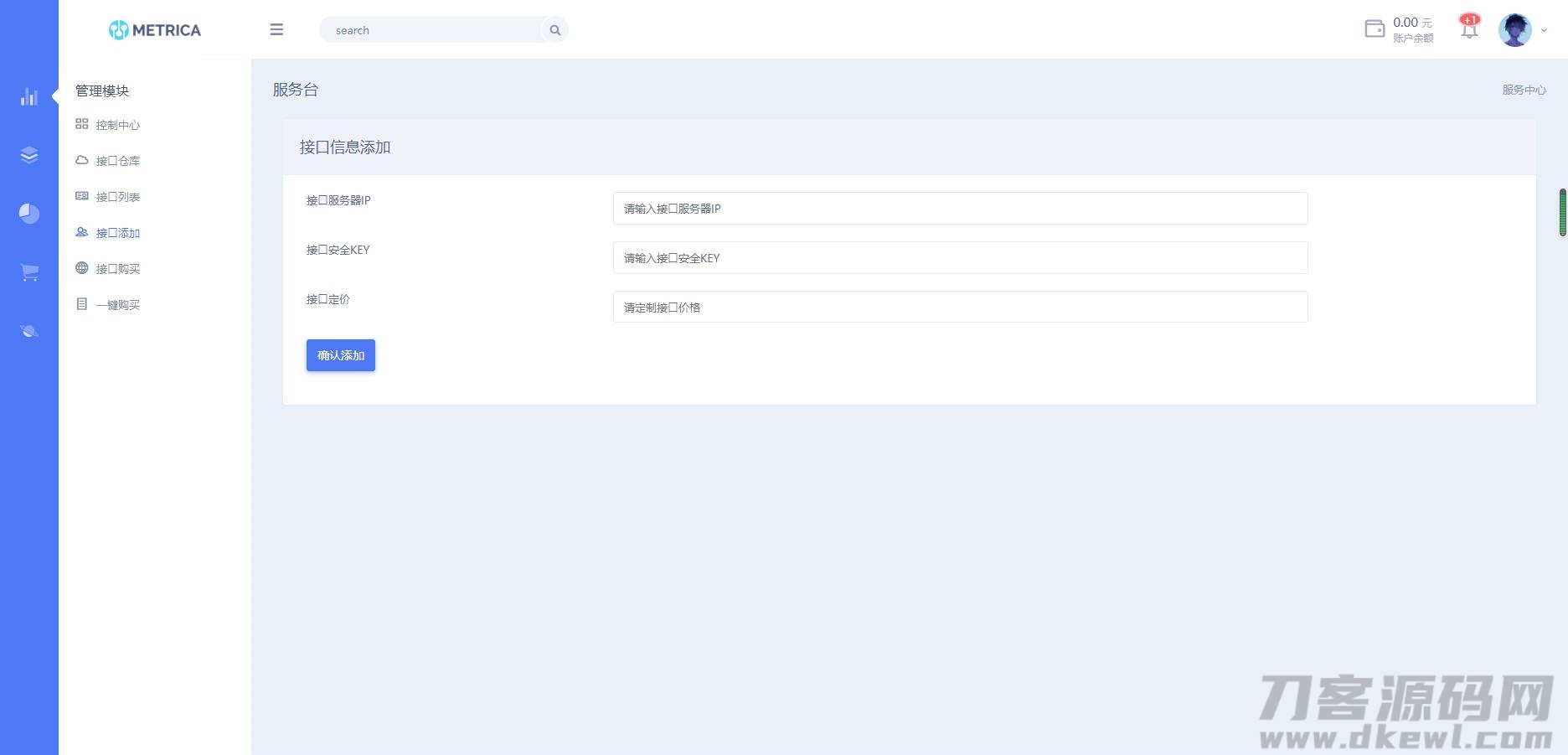The width and height of the screenshot is (1568, 755).
Task: Open the 一键购买 menu entry
Action: 116,304
